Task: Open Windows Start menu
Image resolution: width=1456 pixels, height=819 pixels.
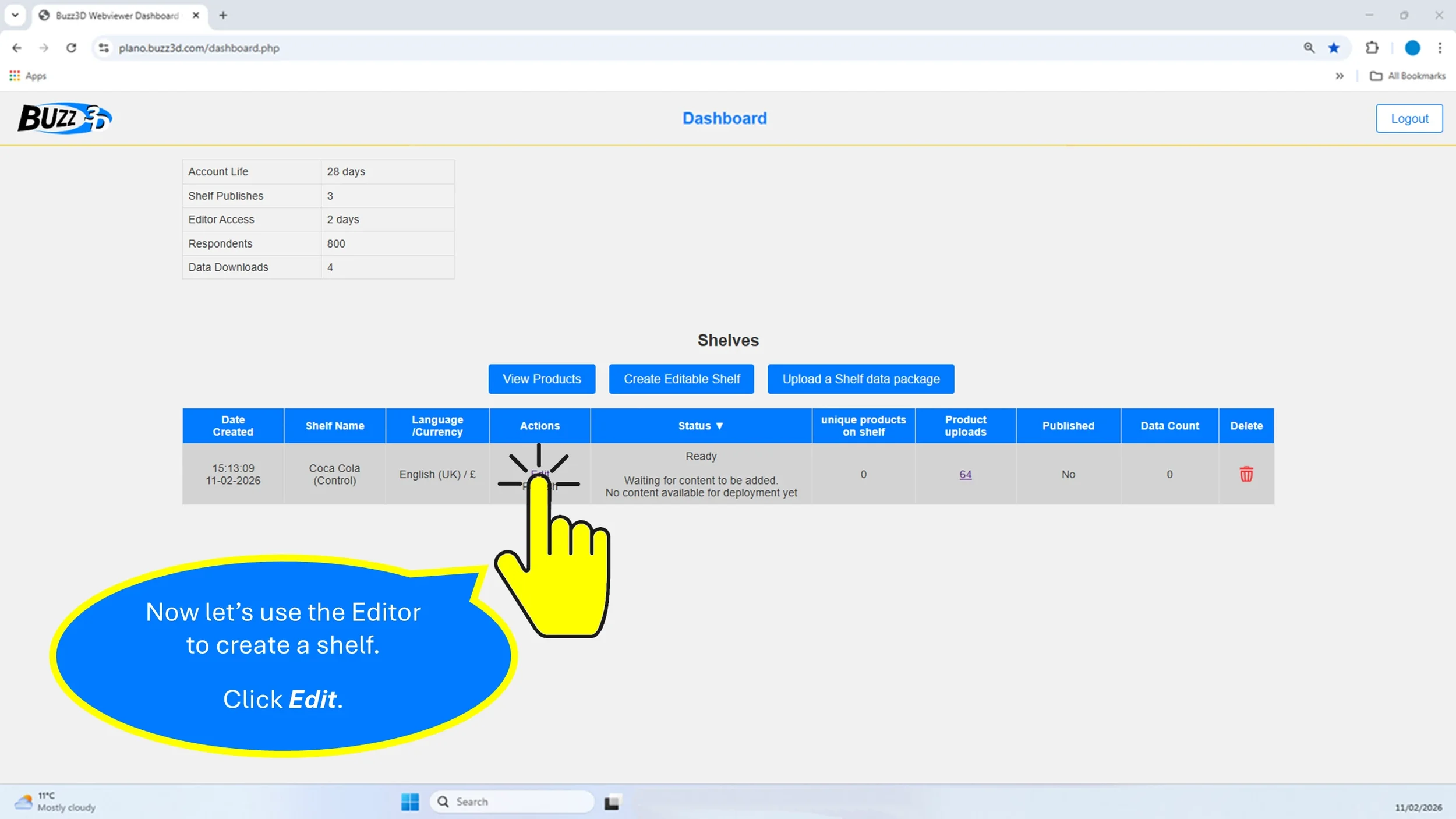Action: (x=409, y=802)
